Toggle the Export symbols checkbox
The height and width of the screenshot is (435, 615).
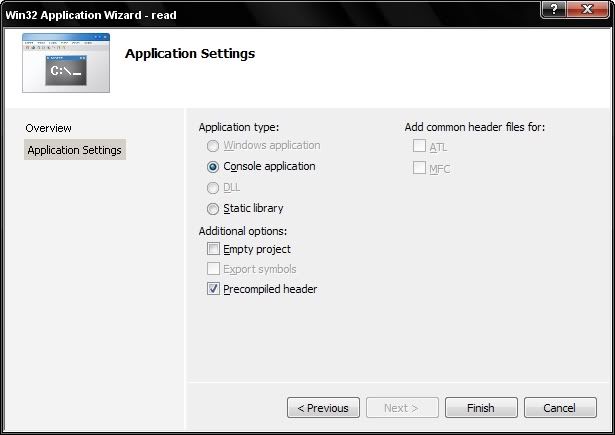point(212,269)
